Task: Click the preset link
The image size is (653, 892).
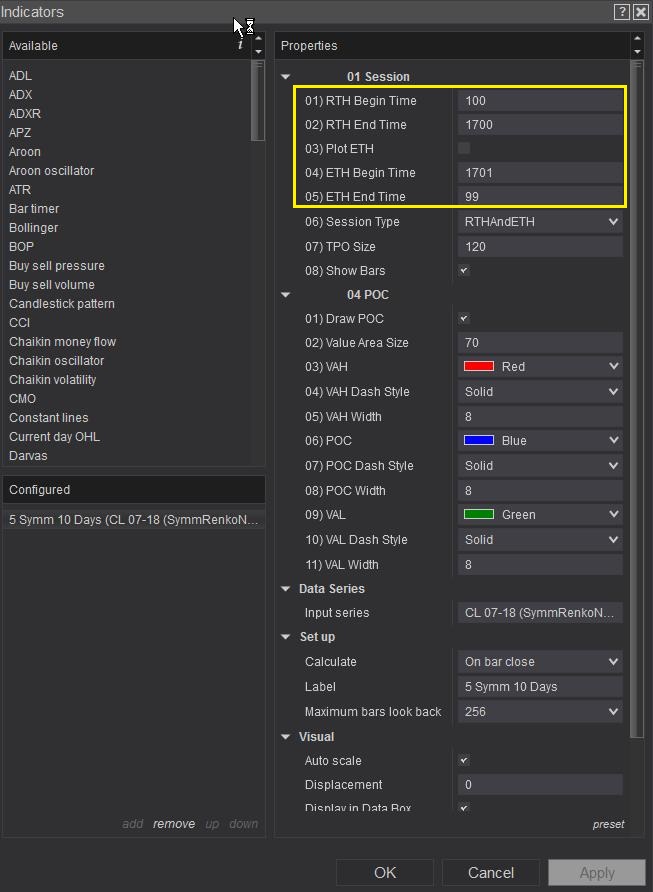Action: tap(608, 824)
